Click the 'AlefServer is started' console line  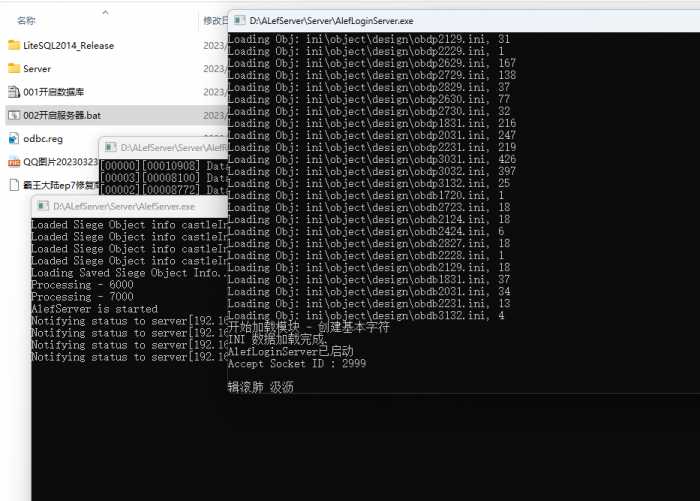(x=95, y=309)
